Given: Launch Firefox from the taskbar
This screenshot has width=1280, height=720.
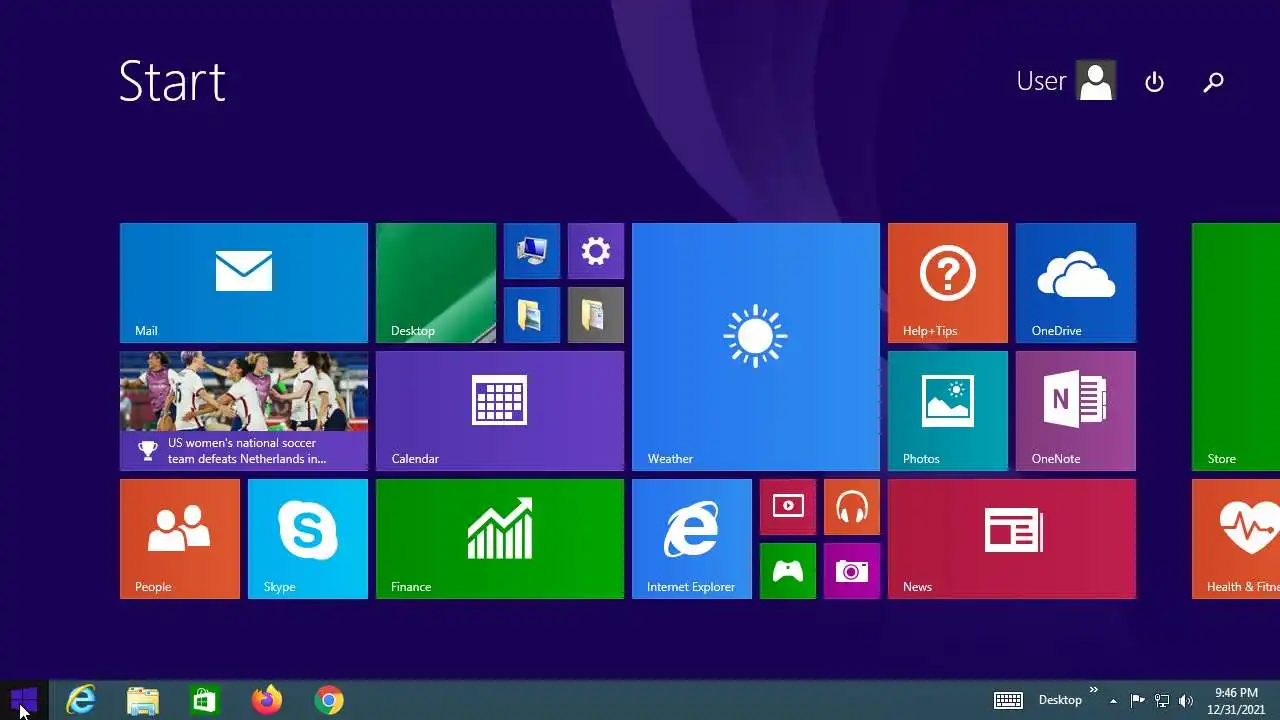Looking at the screenshot, I should click(266, 700).
